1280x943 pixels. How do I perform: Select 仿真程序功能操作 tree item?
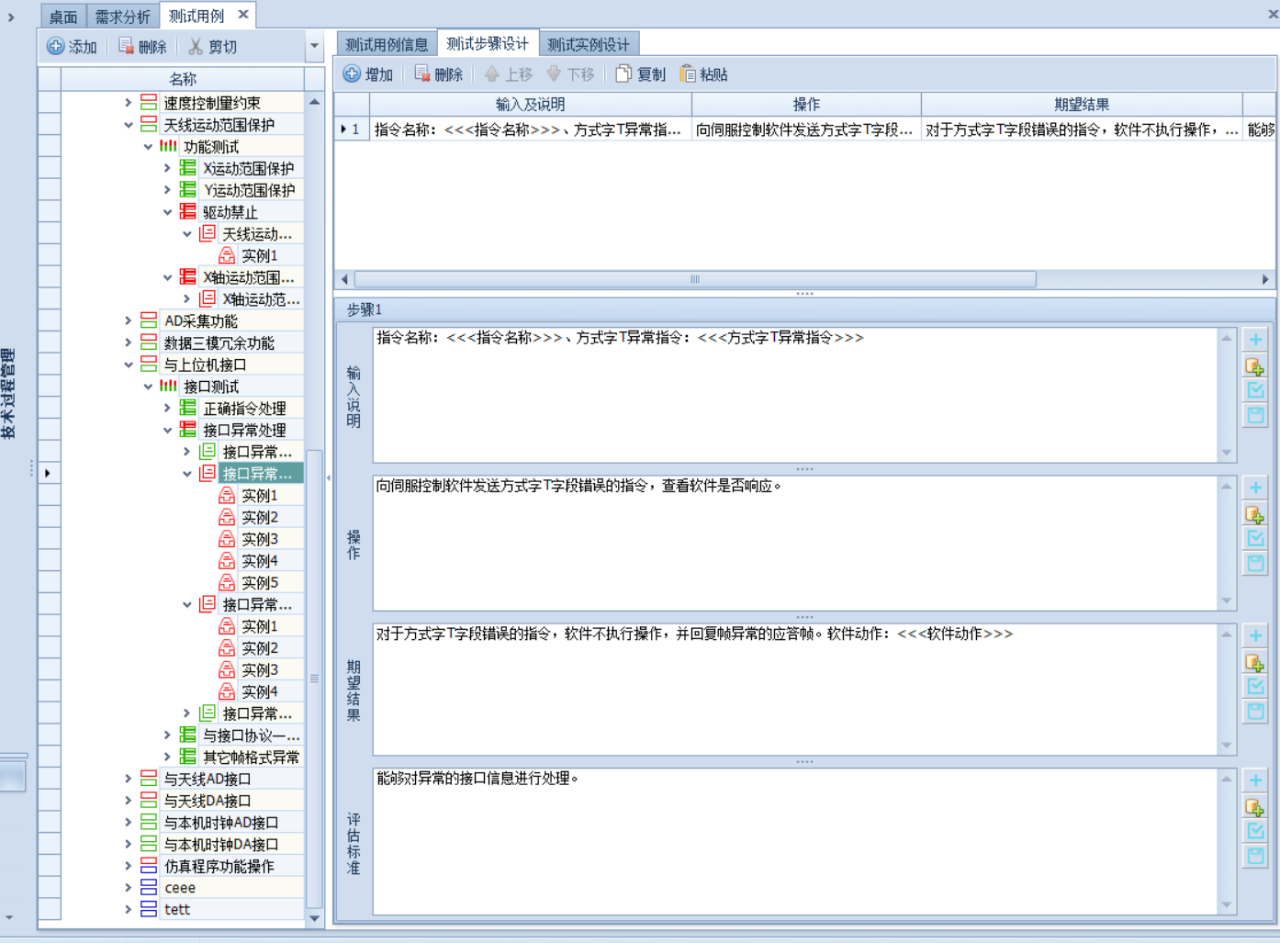219,866
